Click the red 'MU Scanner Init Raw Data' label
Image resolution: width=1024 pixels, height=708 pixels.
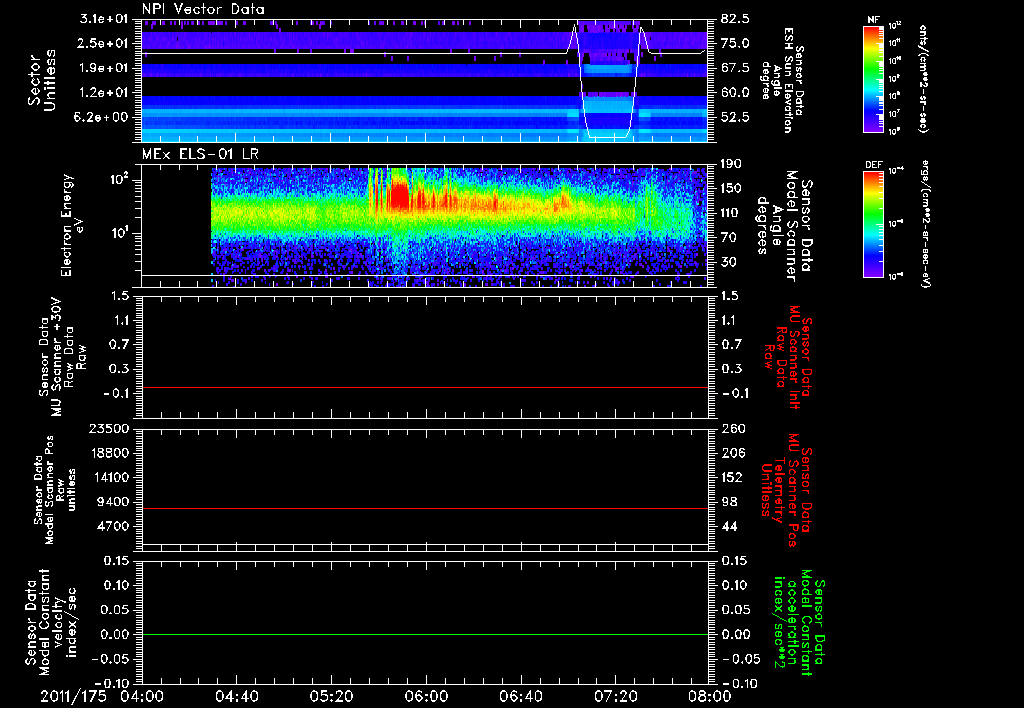(788, 357)
